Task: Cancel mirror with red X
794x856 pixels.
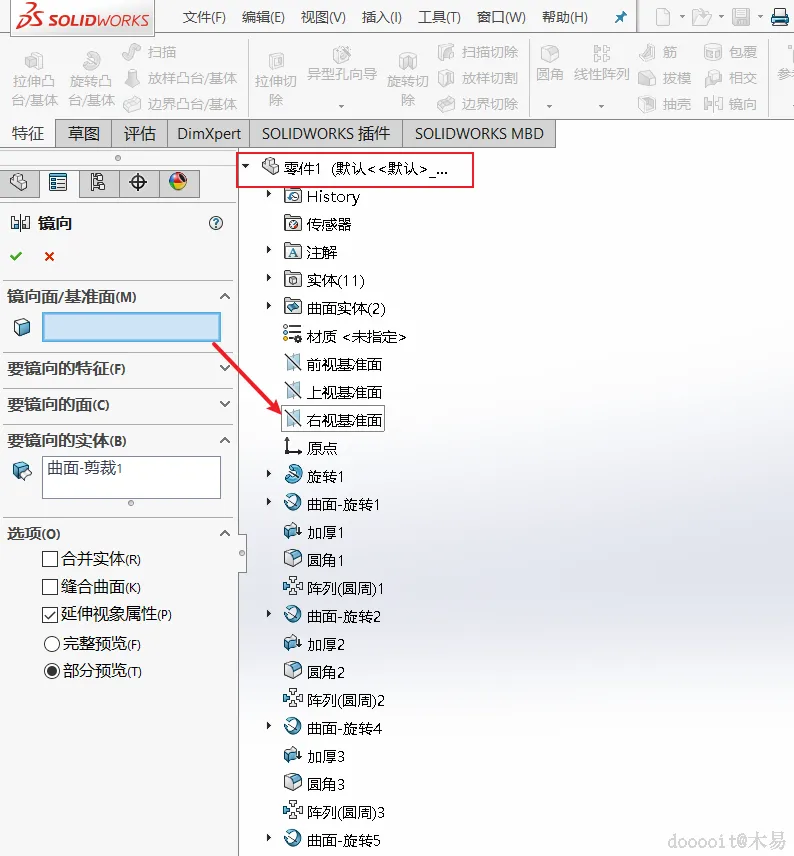Action: click(x=49, y=256)
